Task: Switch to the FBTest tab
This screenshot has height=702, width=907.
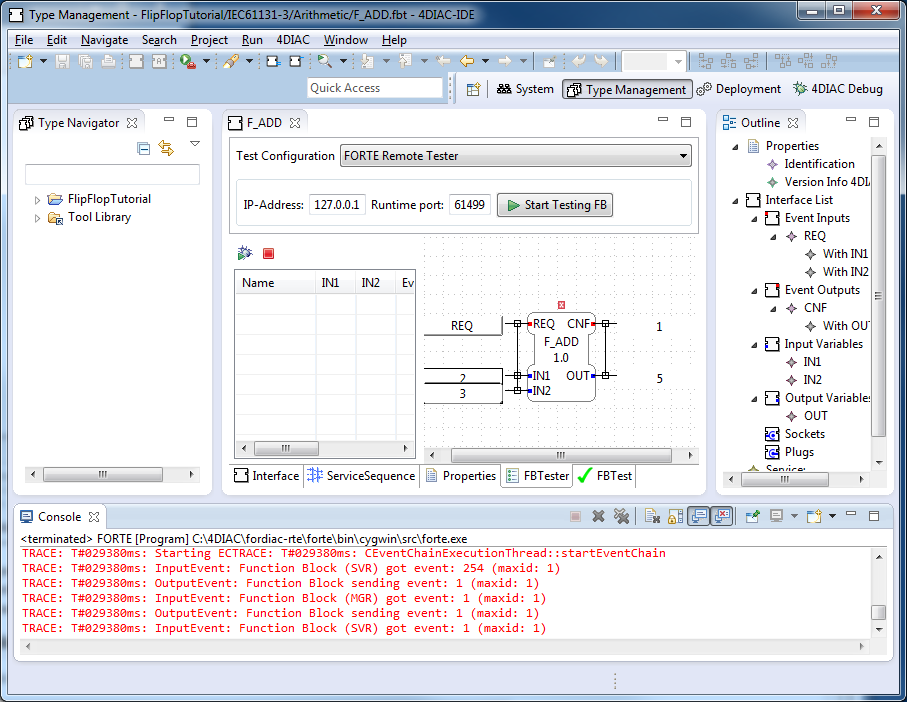Action: click(x=605, y=475)
